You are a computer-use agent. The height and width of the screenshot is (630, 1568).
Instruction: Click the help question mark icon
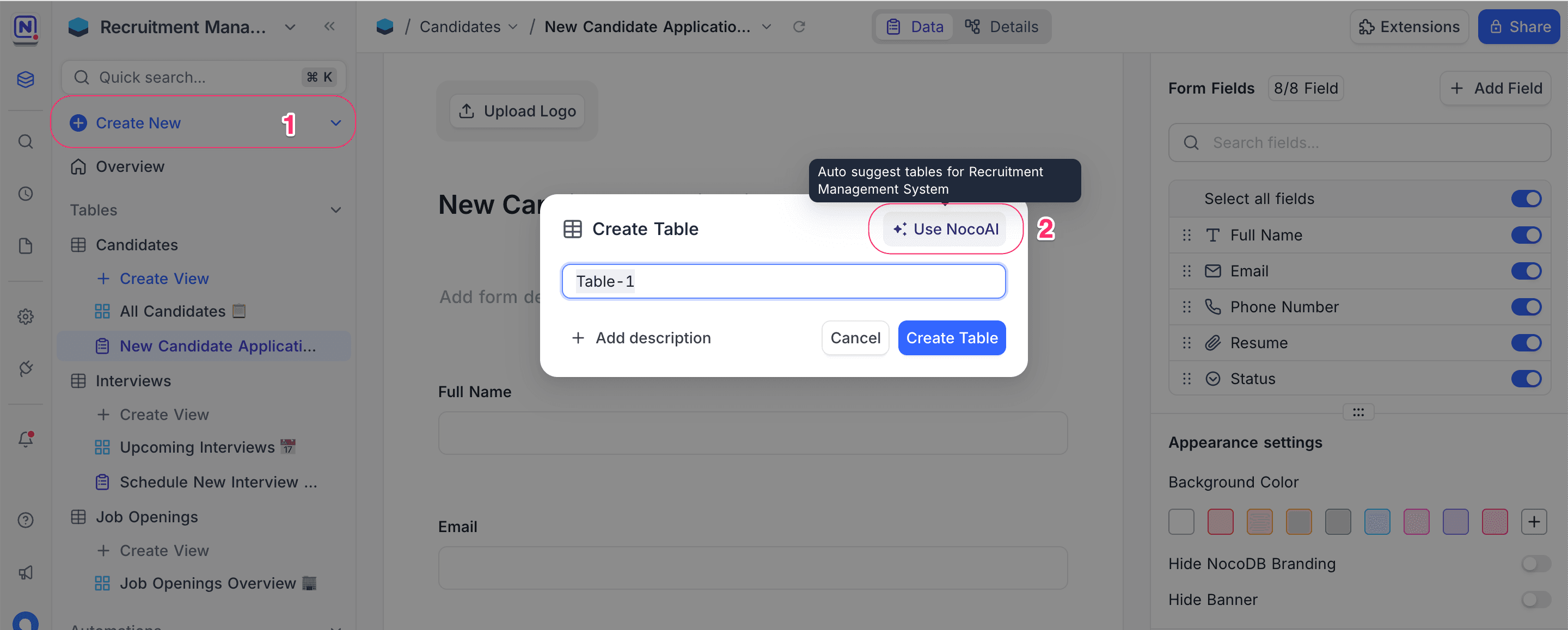point(25,520)
